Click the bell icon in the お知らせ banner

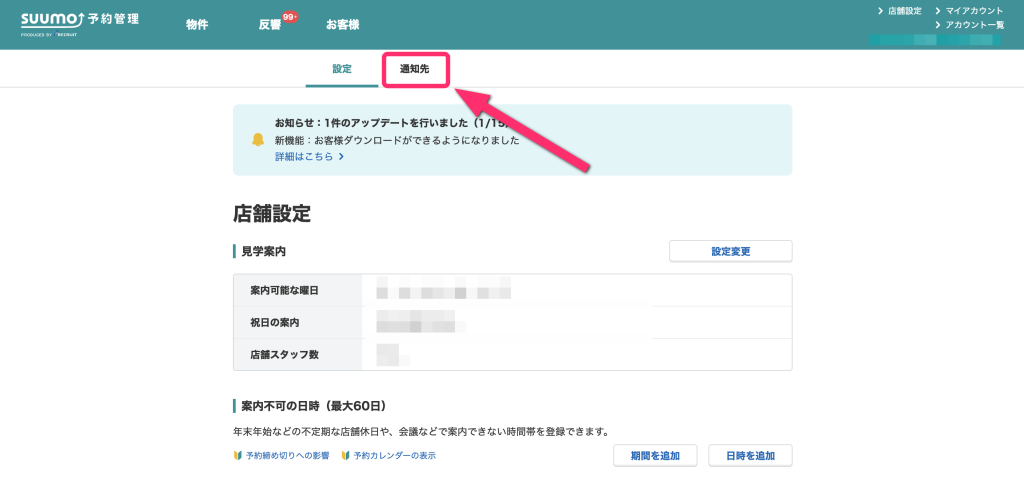[x=258, y=139]
